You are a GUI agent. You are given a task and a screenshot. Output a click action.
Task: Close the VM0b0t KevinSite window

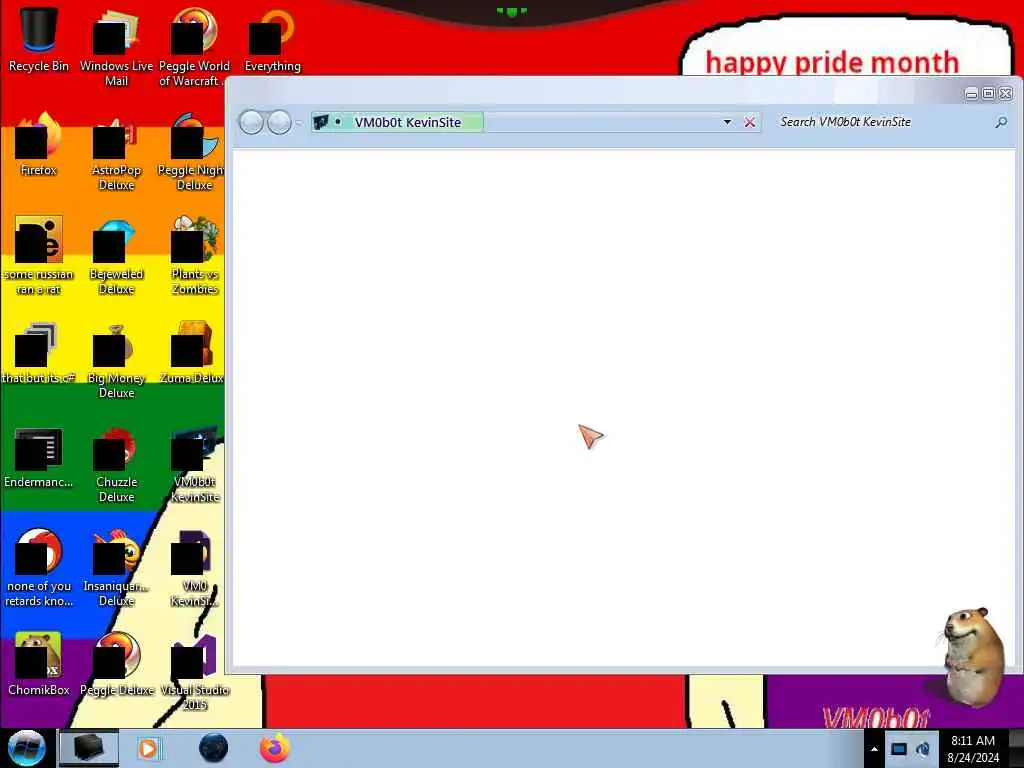click(x=1006, y=94)
